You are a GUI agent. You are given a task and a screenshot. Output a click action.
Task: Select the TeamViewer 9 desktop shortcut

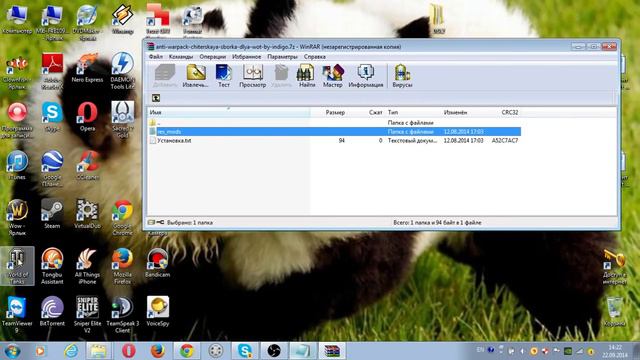17,314
